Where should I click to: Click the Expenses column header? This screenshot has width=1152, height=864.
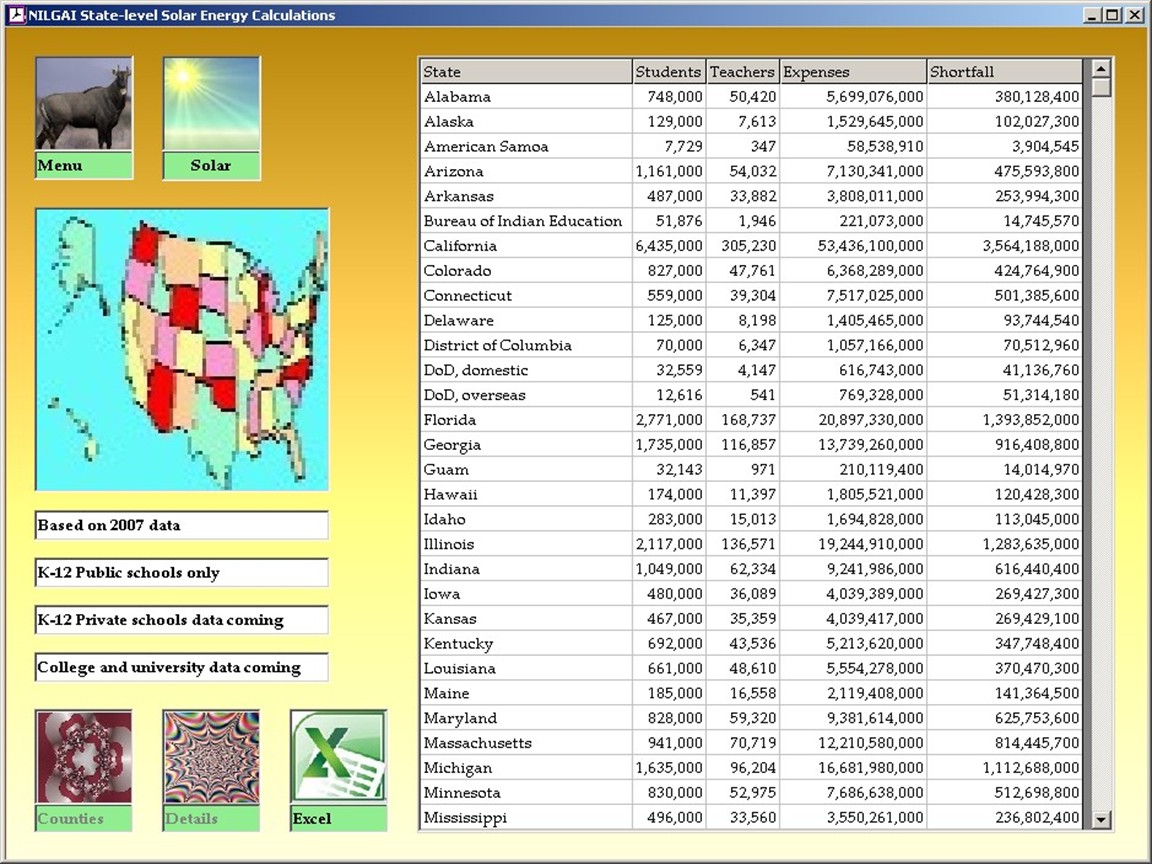point(852,72)
